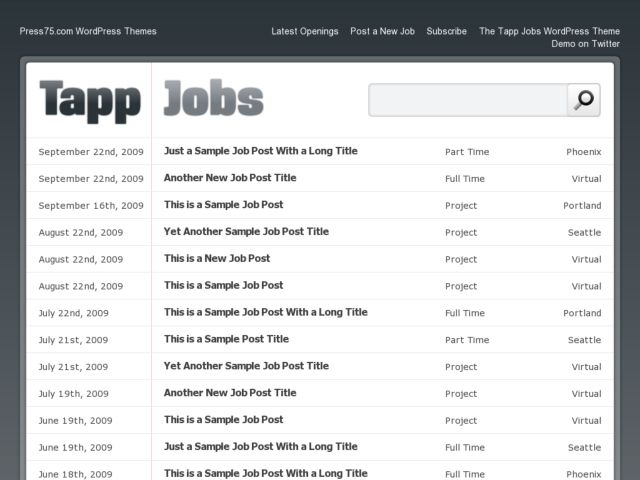Click inside the job search field

point(468,100)
